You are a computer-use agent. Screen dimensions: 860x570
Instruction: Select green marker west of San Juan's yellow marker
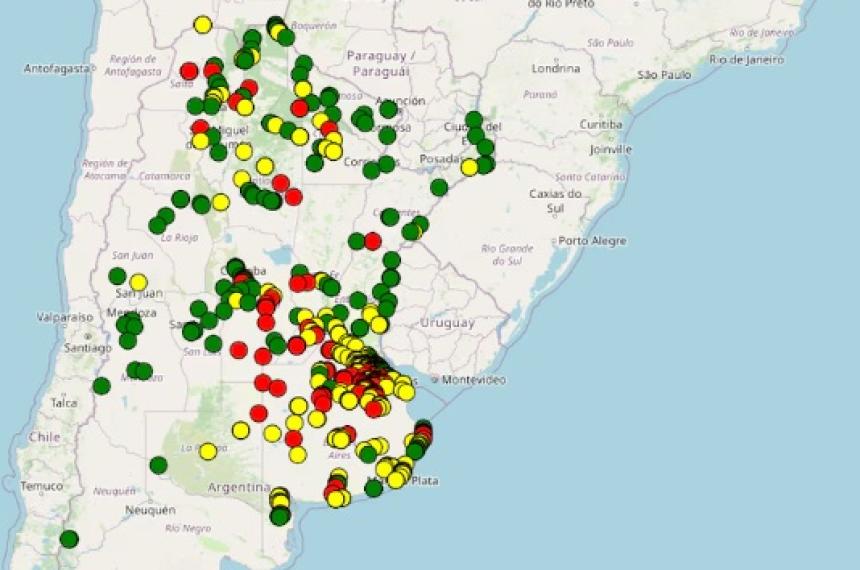coord(117,276)
